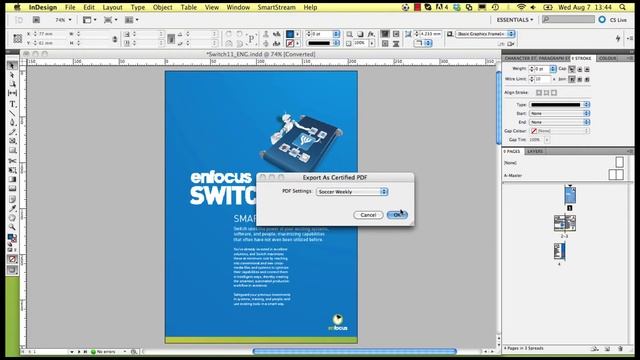Image resolution: width=640 pixels, height=360 pixels.
Task: Select the Line tool
Action: (12, 113)
